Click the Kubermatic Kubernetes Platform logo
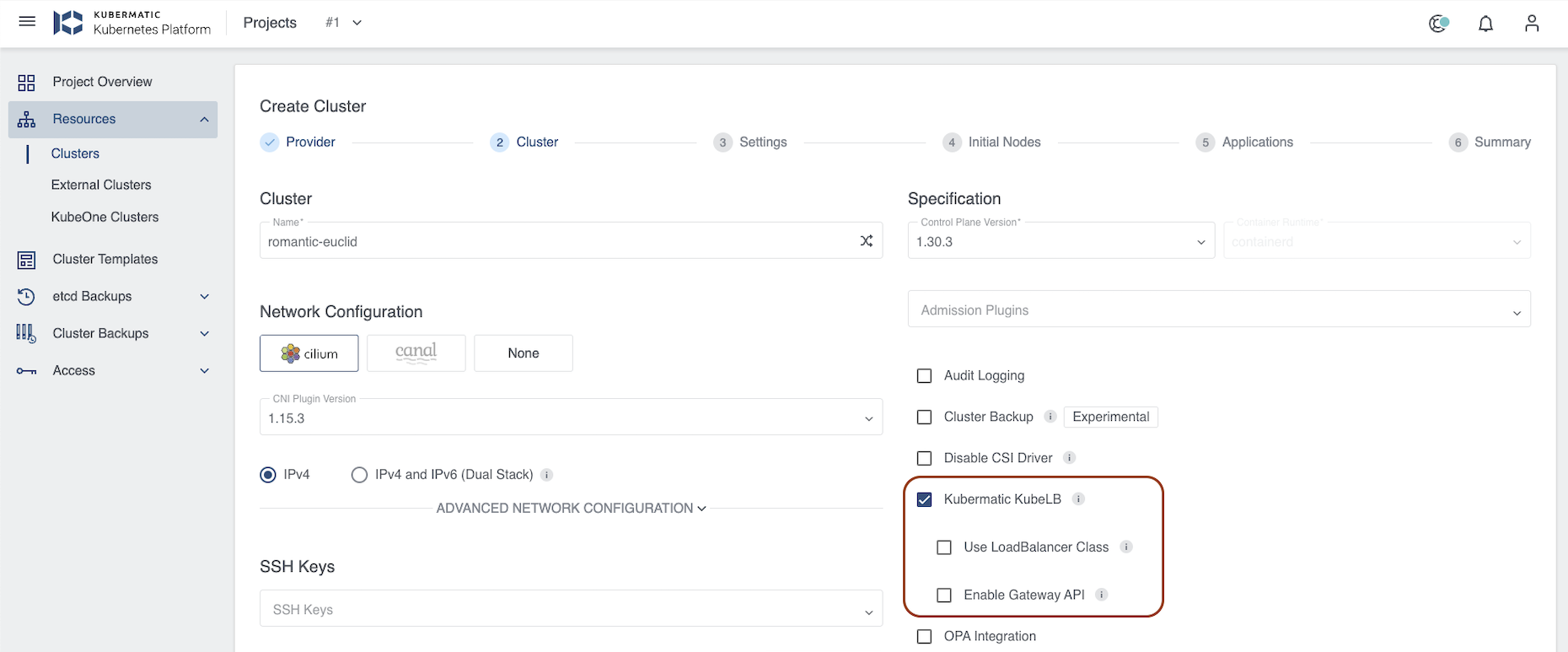 pos(132,23)
